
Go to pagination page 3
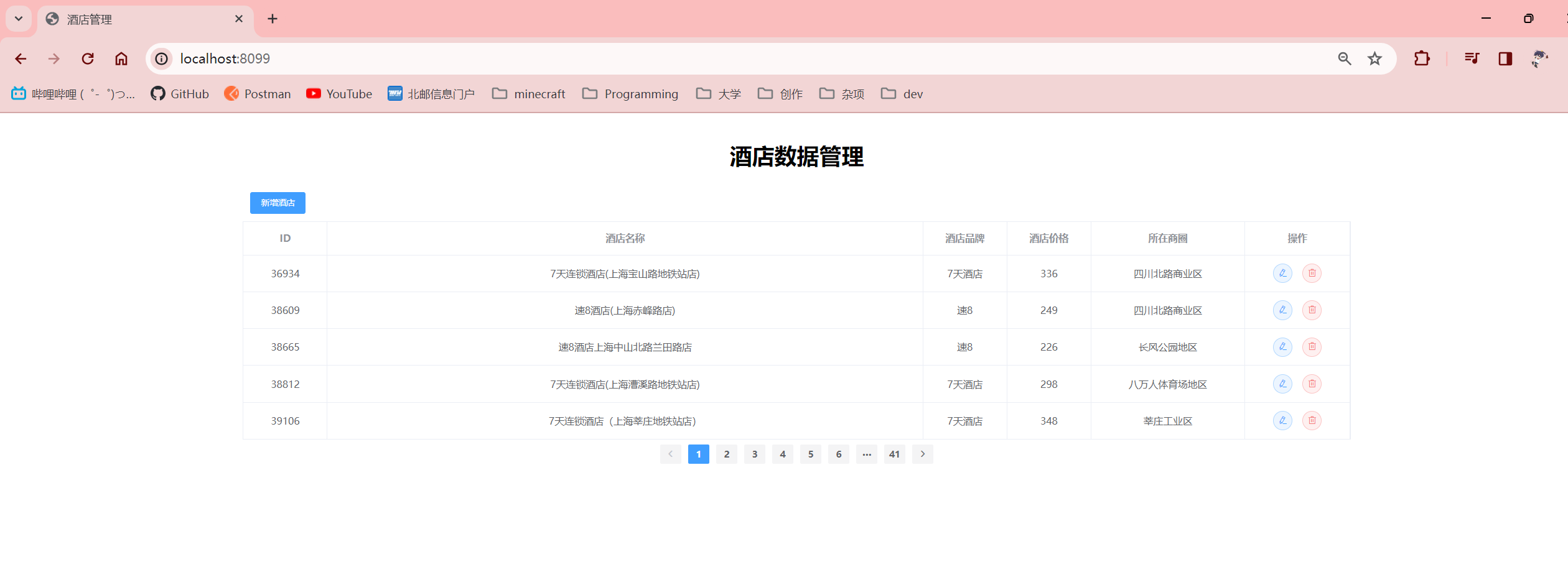(755, 454)
